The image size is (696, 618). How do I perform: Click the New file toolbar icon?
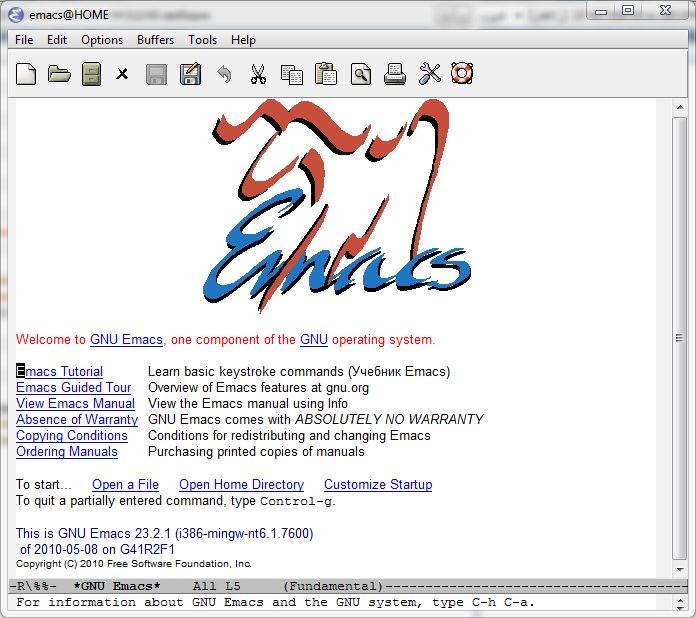click(26, 74)
